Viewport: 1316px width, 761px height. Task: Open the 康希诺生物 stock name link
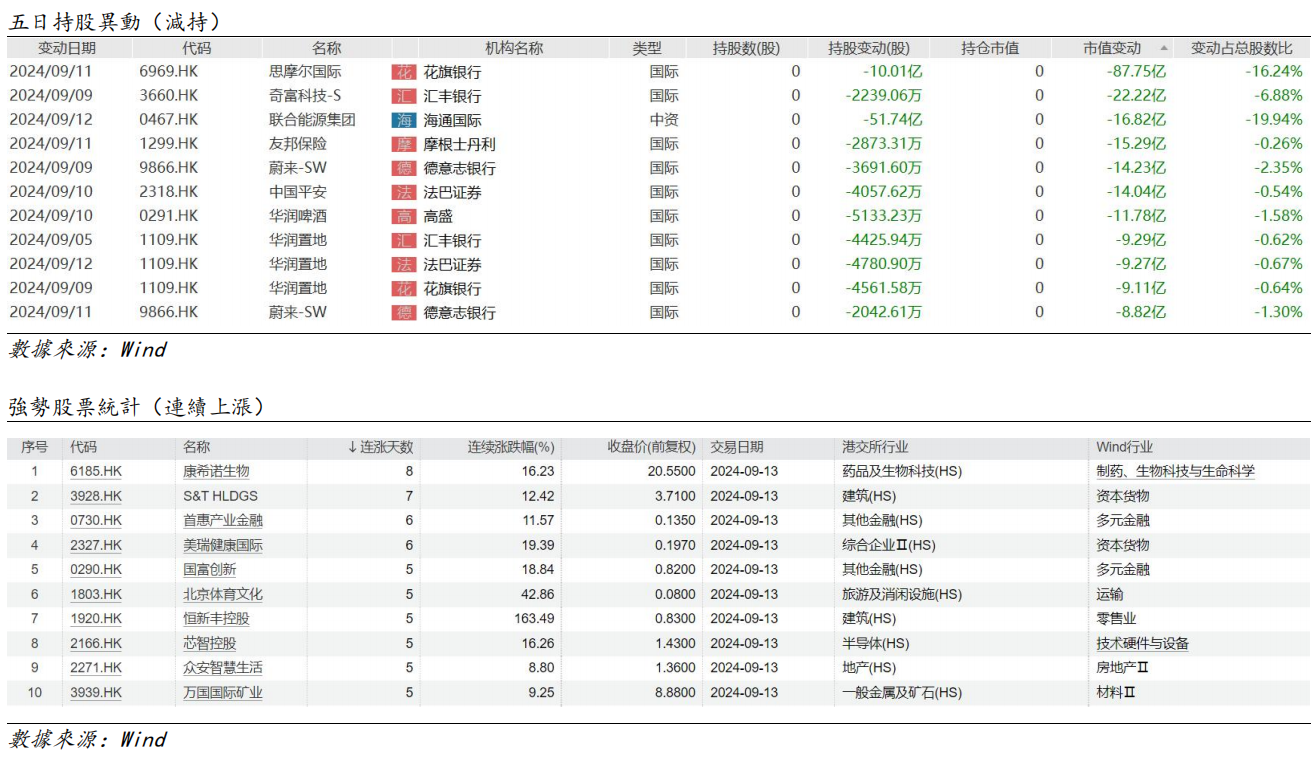click(x=216, y=471)
